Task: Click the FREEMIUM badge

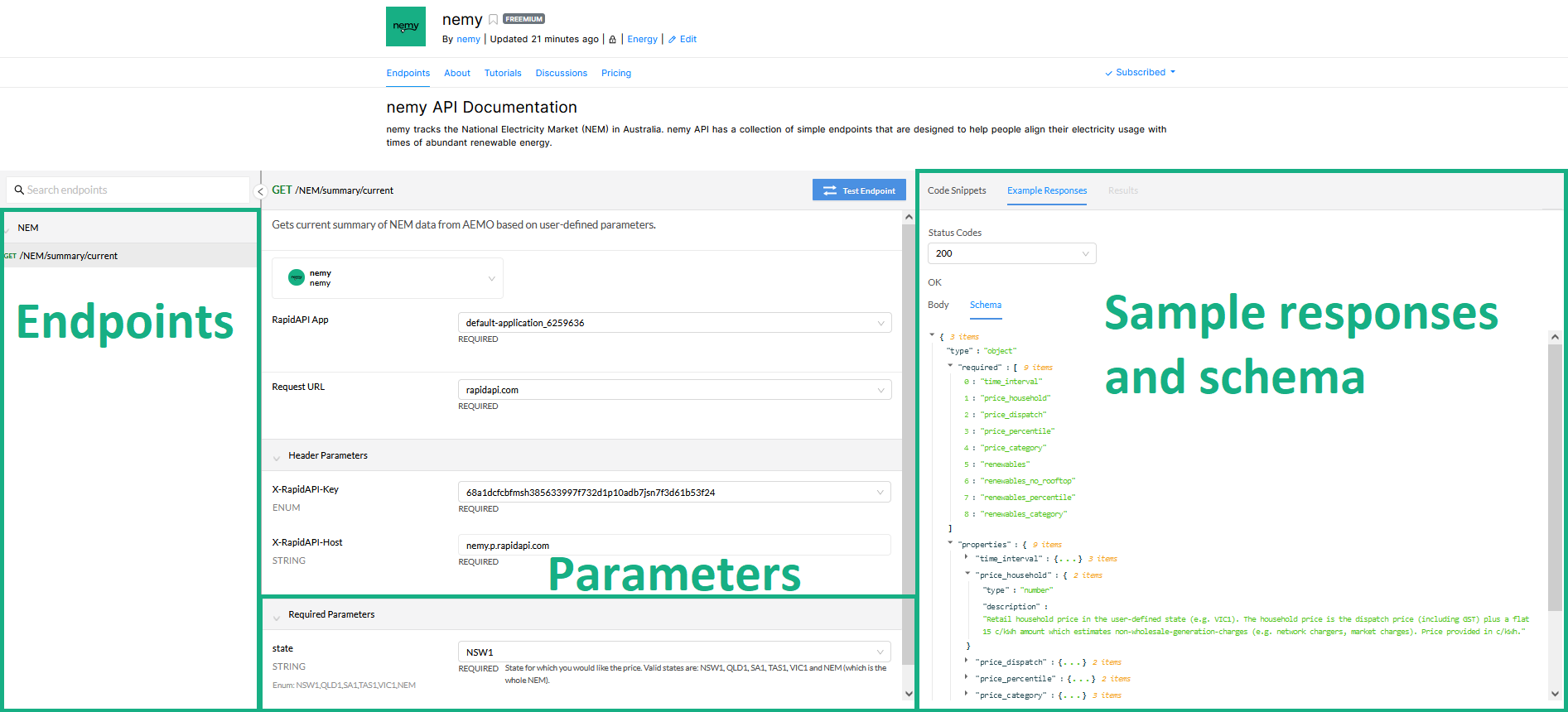Action: click(x=523, y=19)
